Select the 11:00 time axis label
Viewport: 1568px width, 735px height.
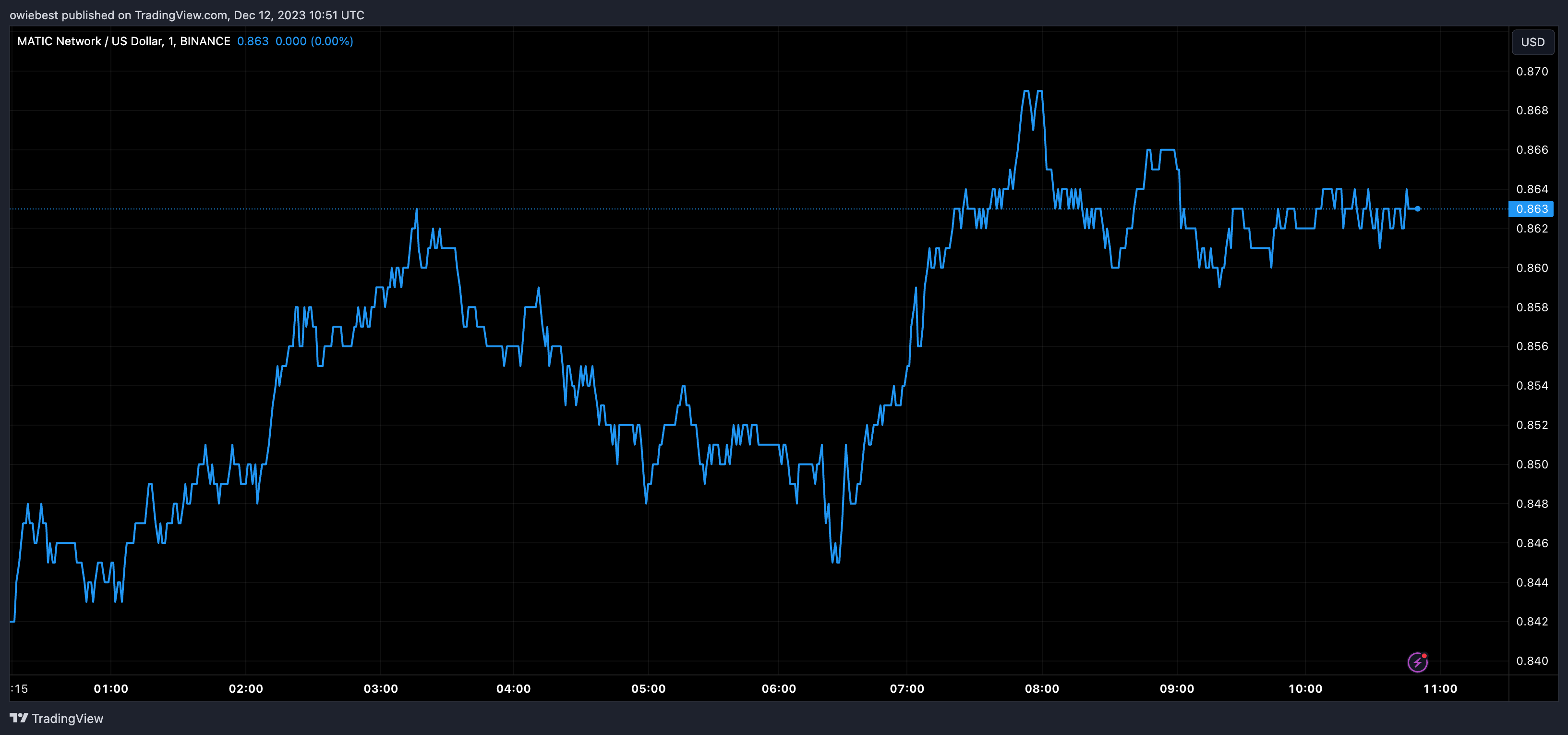coord(1440,689)
